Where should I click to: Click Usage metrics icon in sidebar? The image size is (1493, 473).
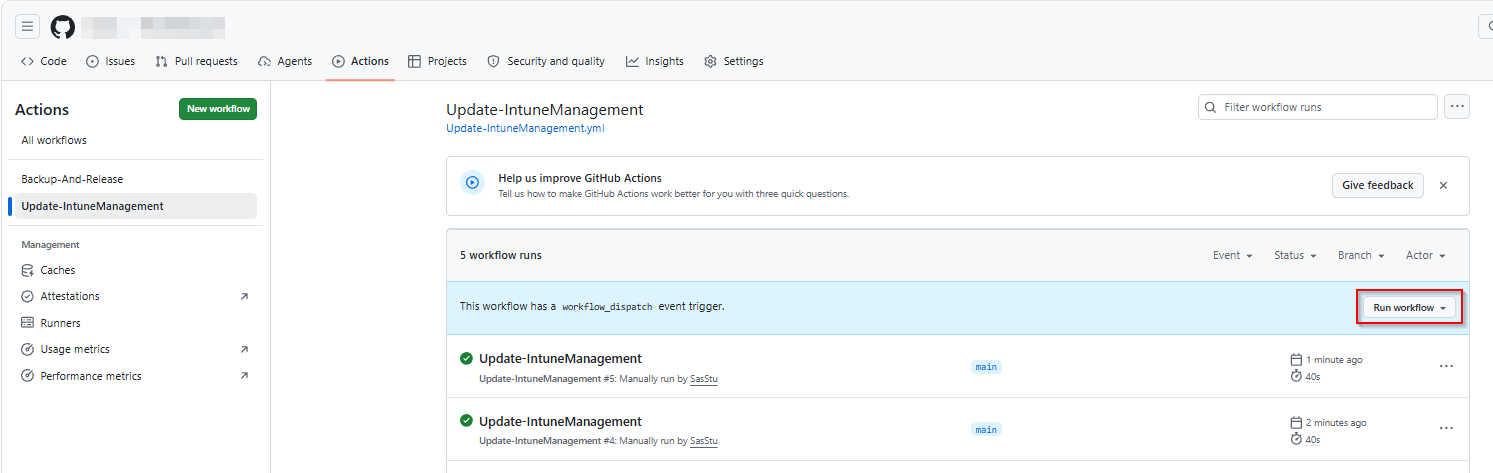point(28,349)
